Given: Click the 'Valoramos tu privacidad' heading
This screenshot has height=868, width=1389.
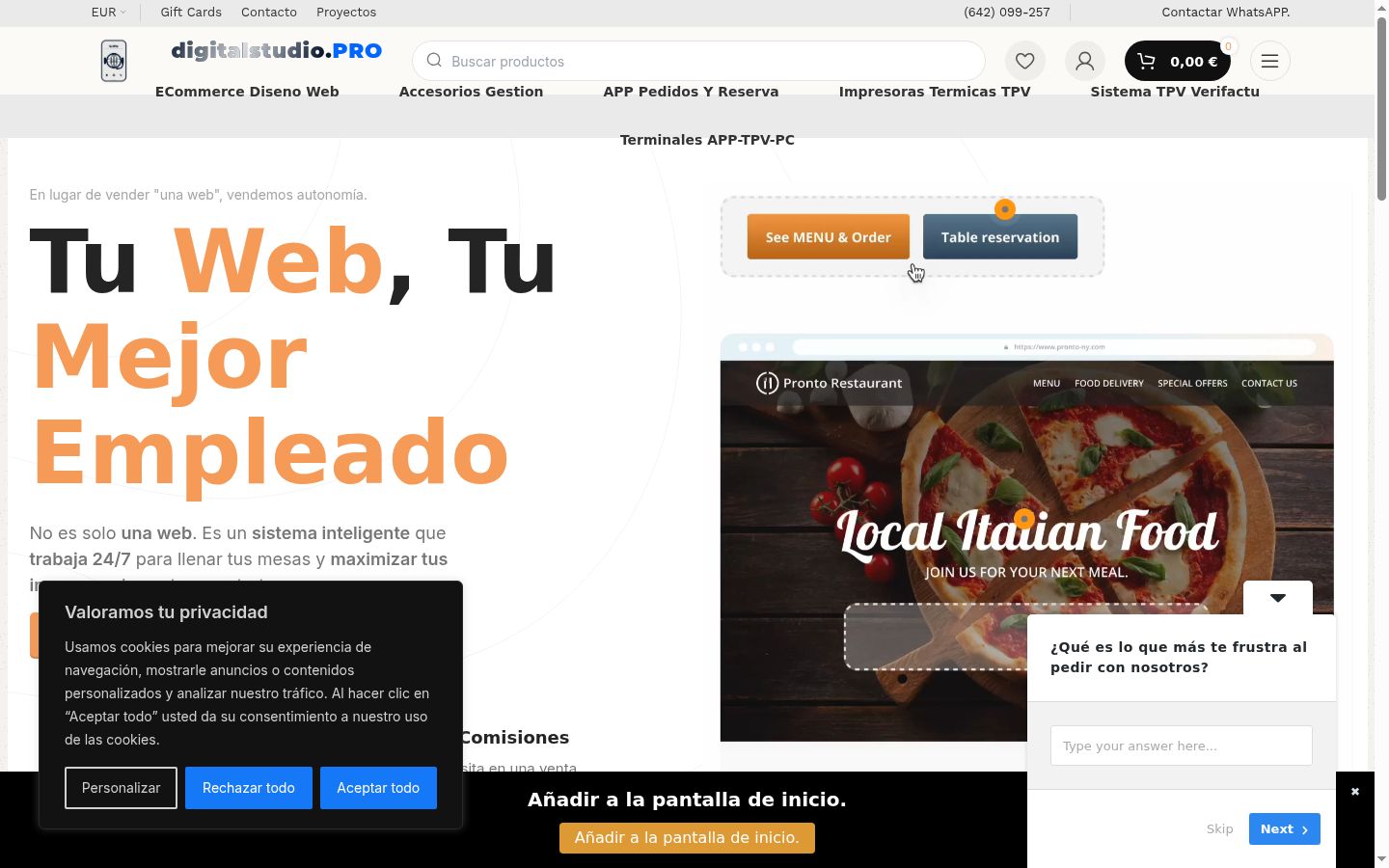Looking at the screenshot, I should (166, 612).
